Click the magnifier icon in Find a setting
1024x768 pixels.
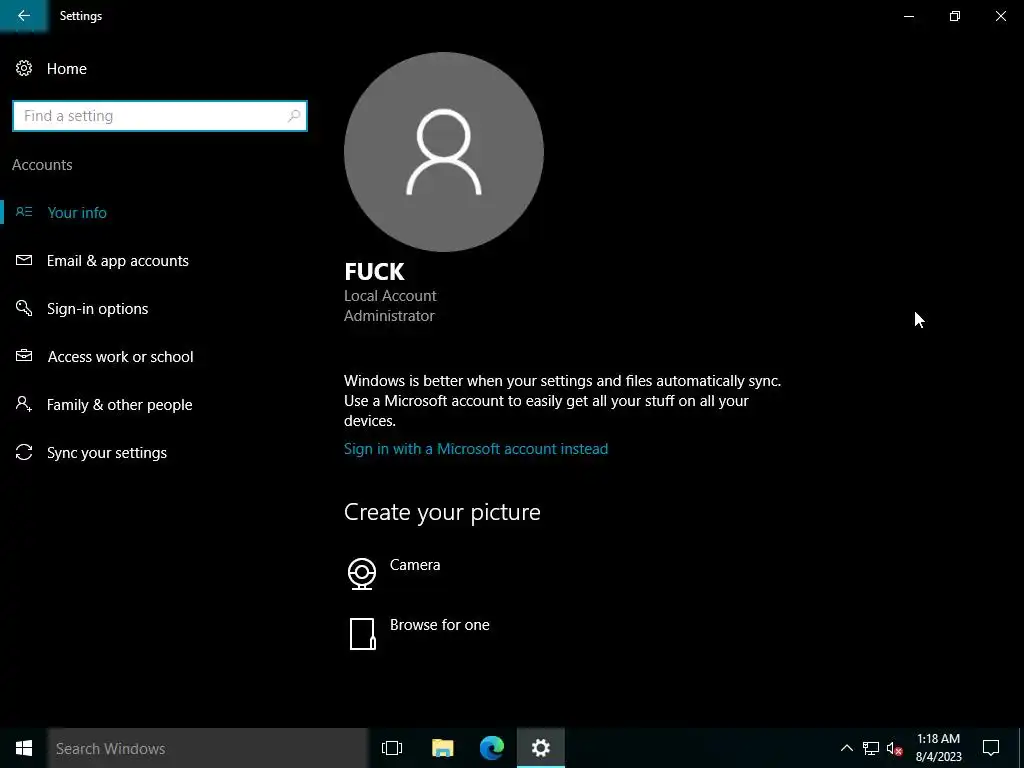(293, 116)
